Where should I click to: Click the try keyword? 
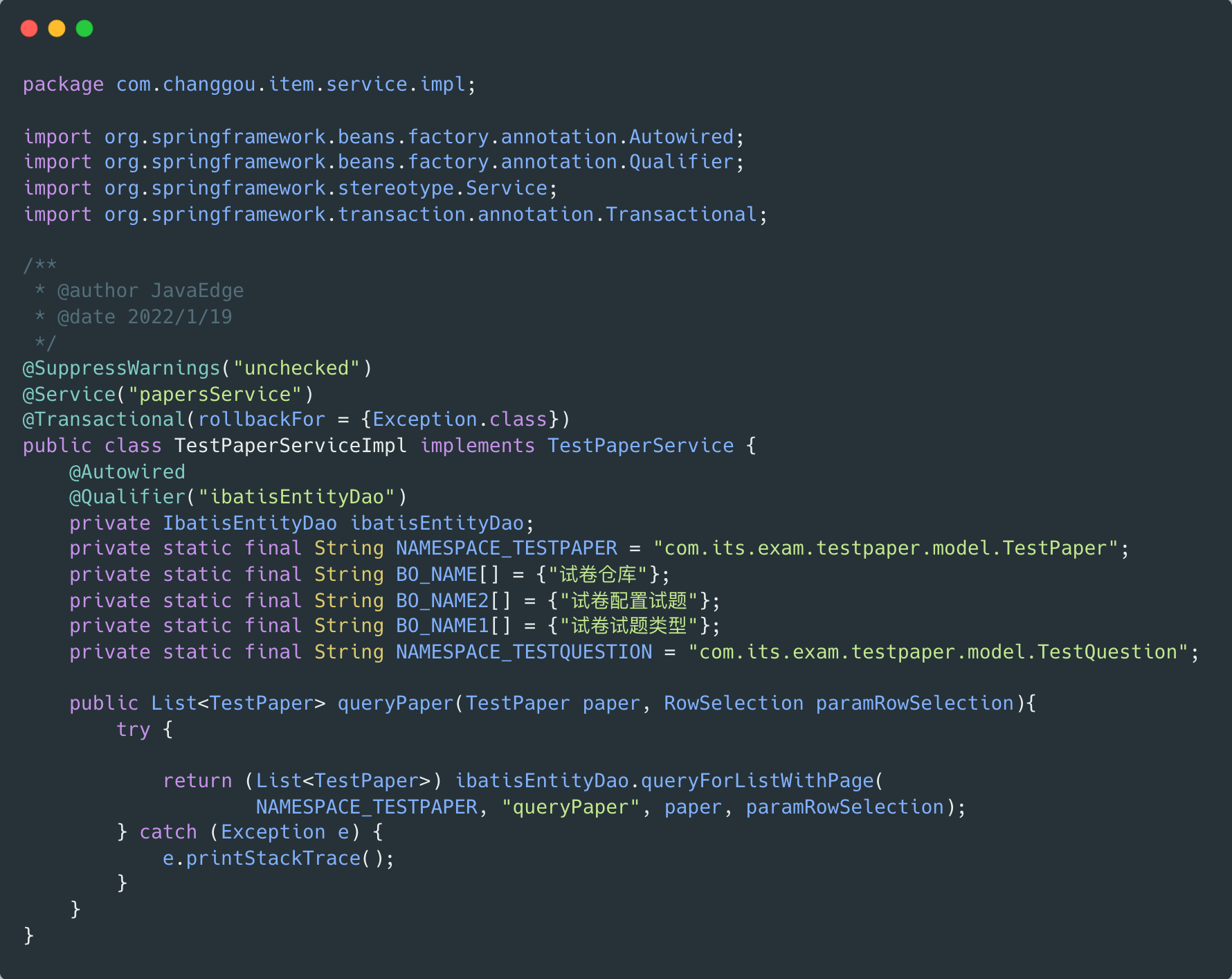(x=133, y=730)
